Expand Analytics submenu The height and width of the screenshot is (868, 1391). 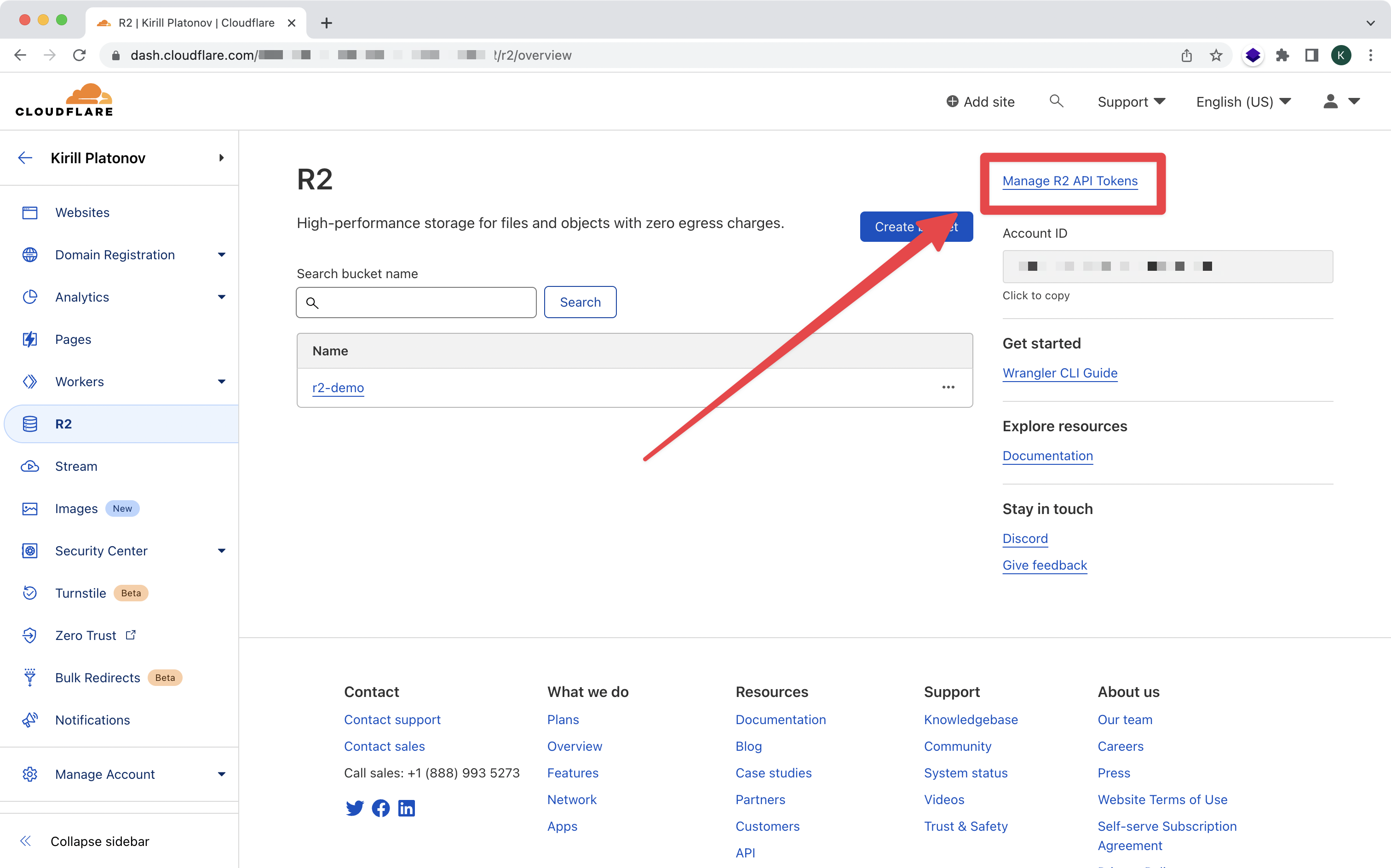click(222, 297)
